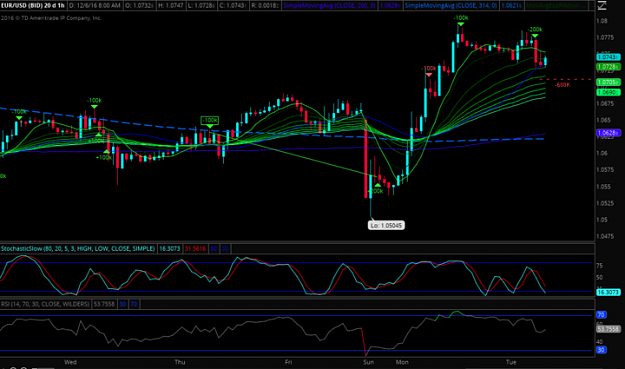Click the boxed -100k trade marker

coord(210,120)
